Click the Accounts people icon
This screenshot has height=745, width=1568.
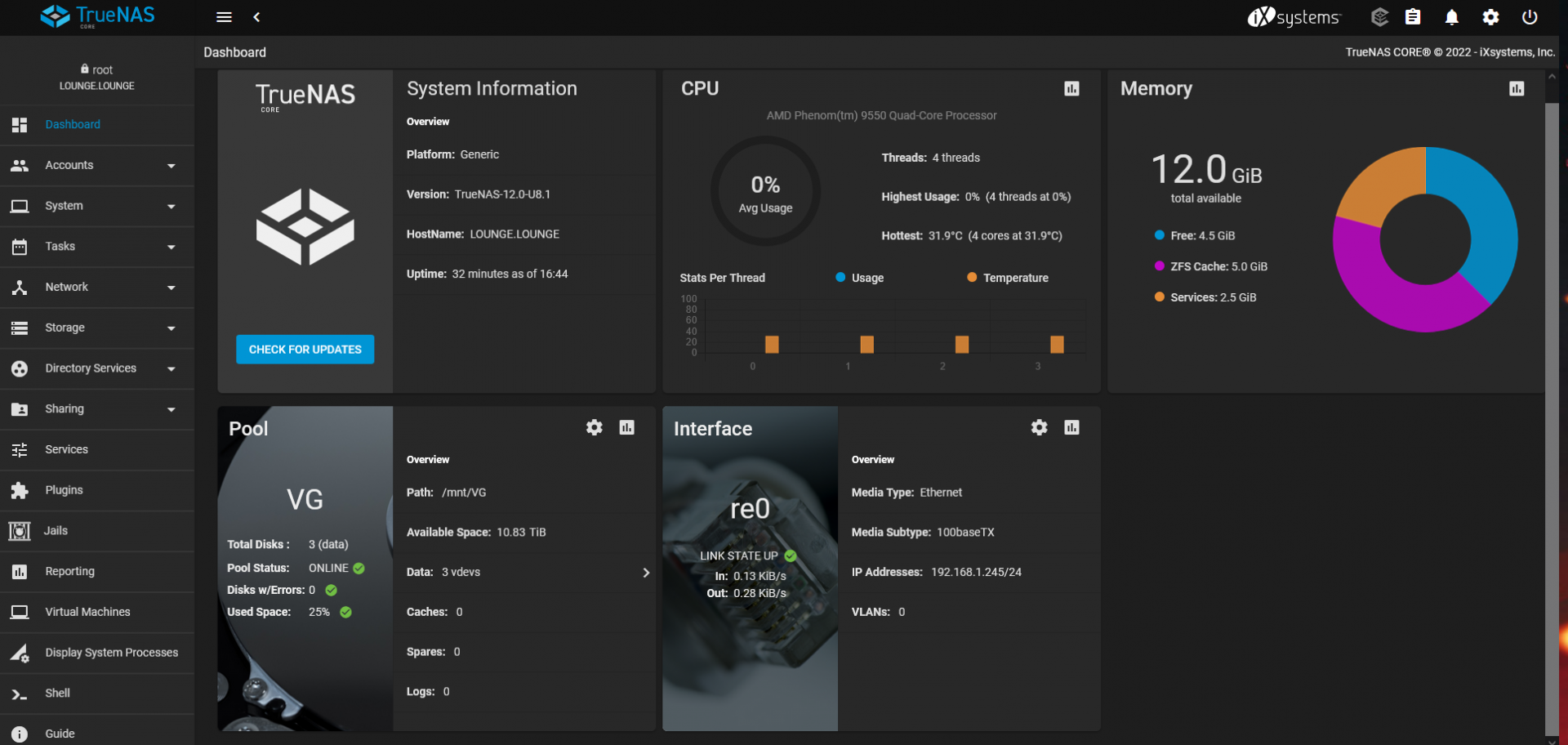(x=20, y=166)
